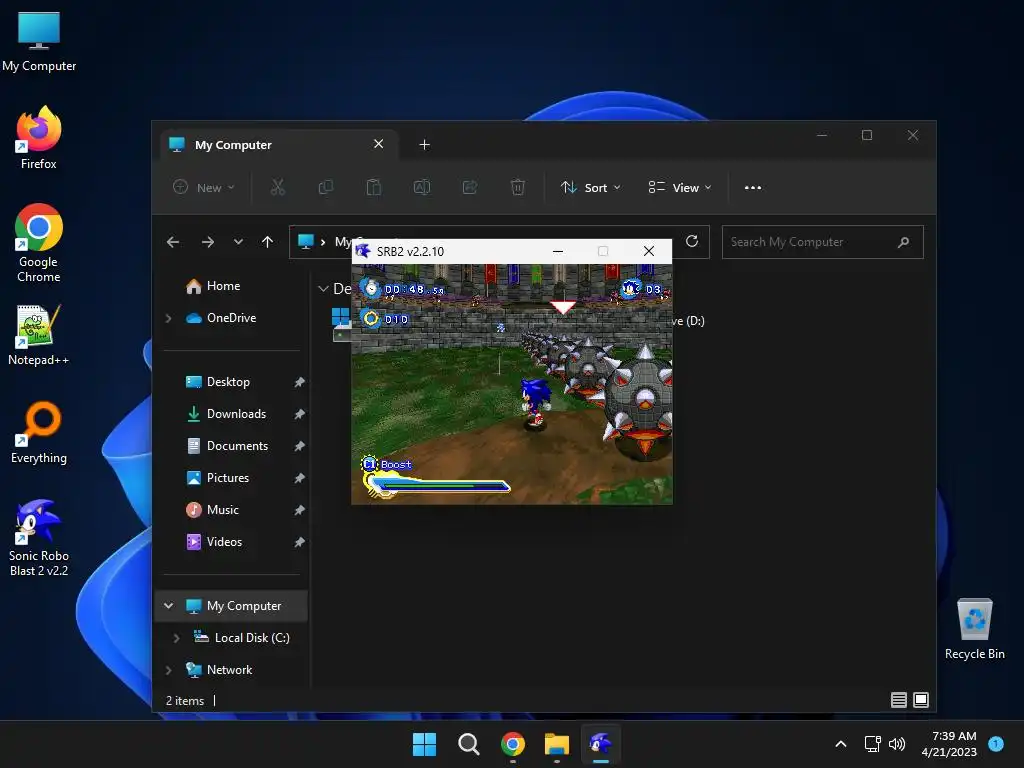Unpin Videos using its pin icon

[299, 542]
